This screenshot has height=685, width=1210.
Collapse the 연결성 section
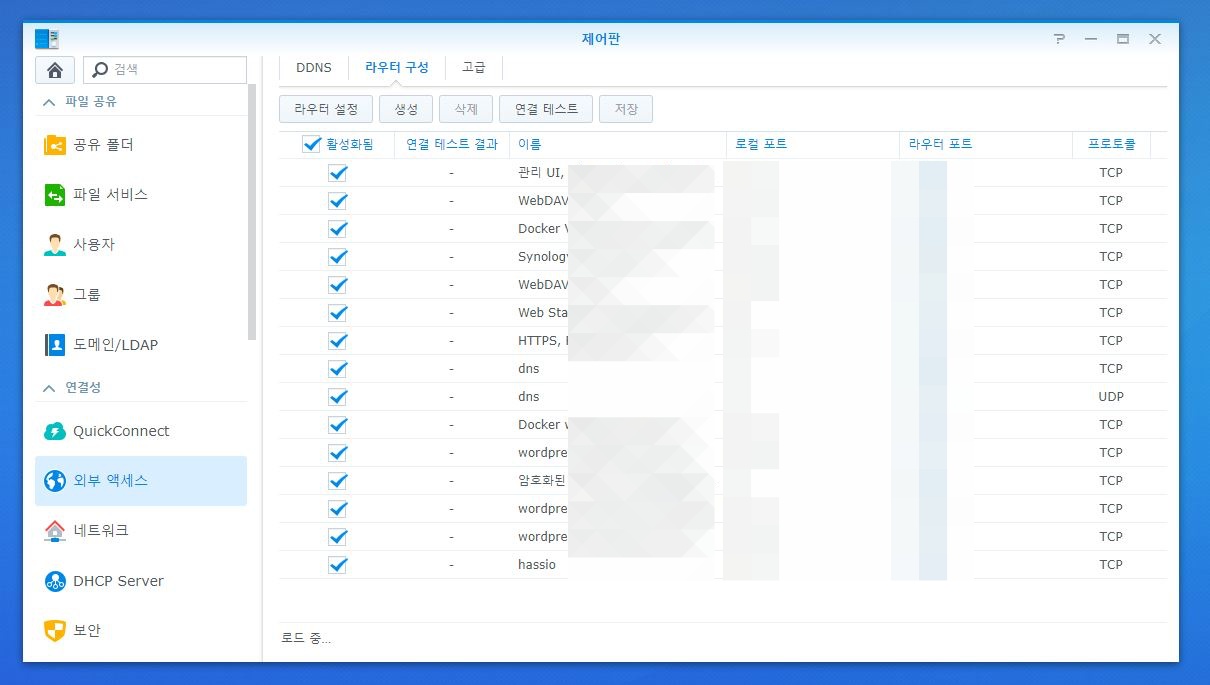48,387
